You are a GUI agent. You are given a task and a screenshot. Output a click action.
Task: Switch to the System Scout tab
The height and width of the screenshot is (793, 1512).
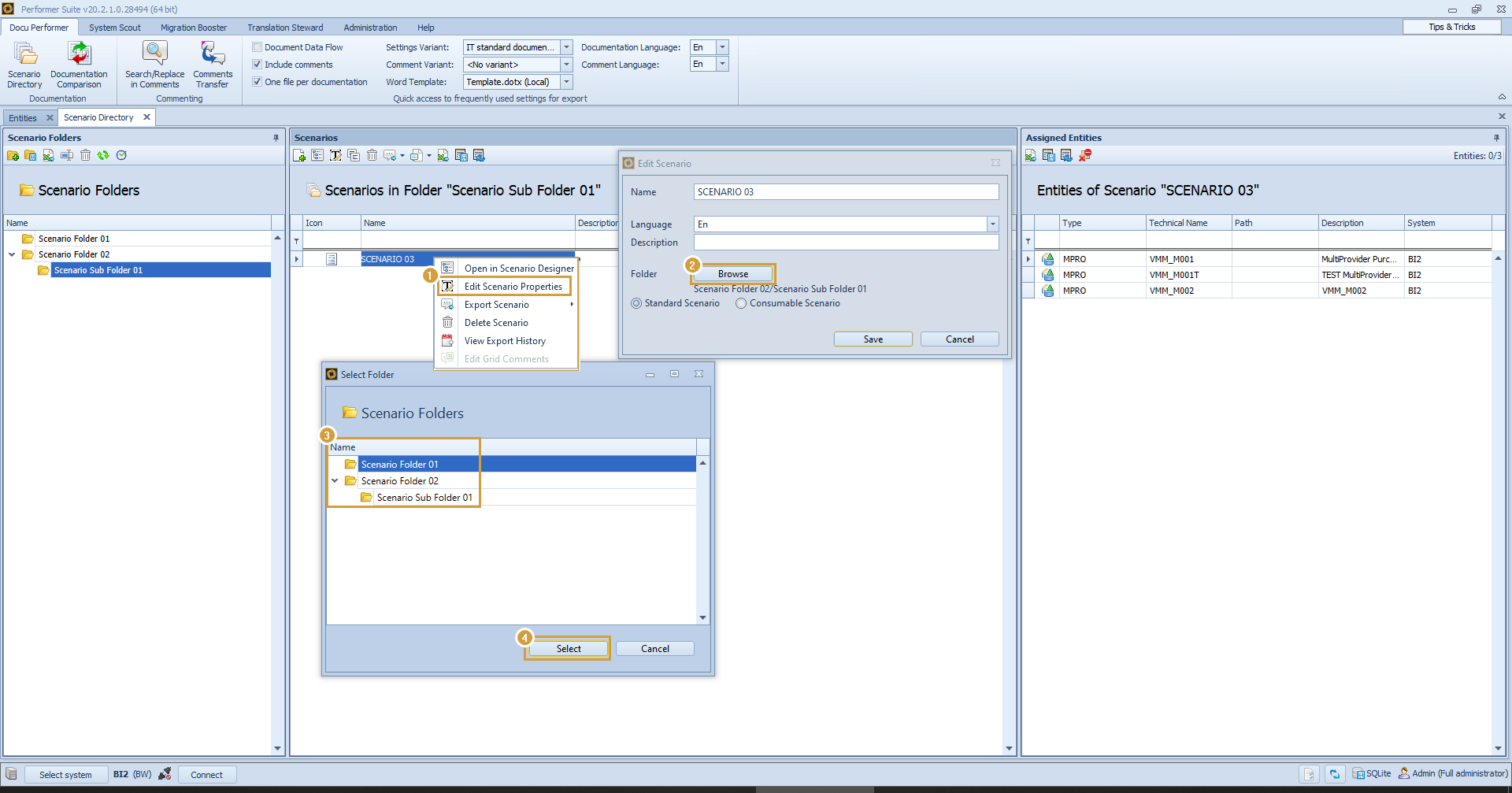click(115, 28)
